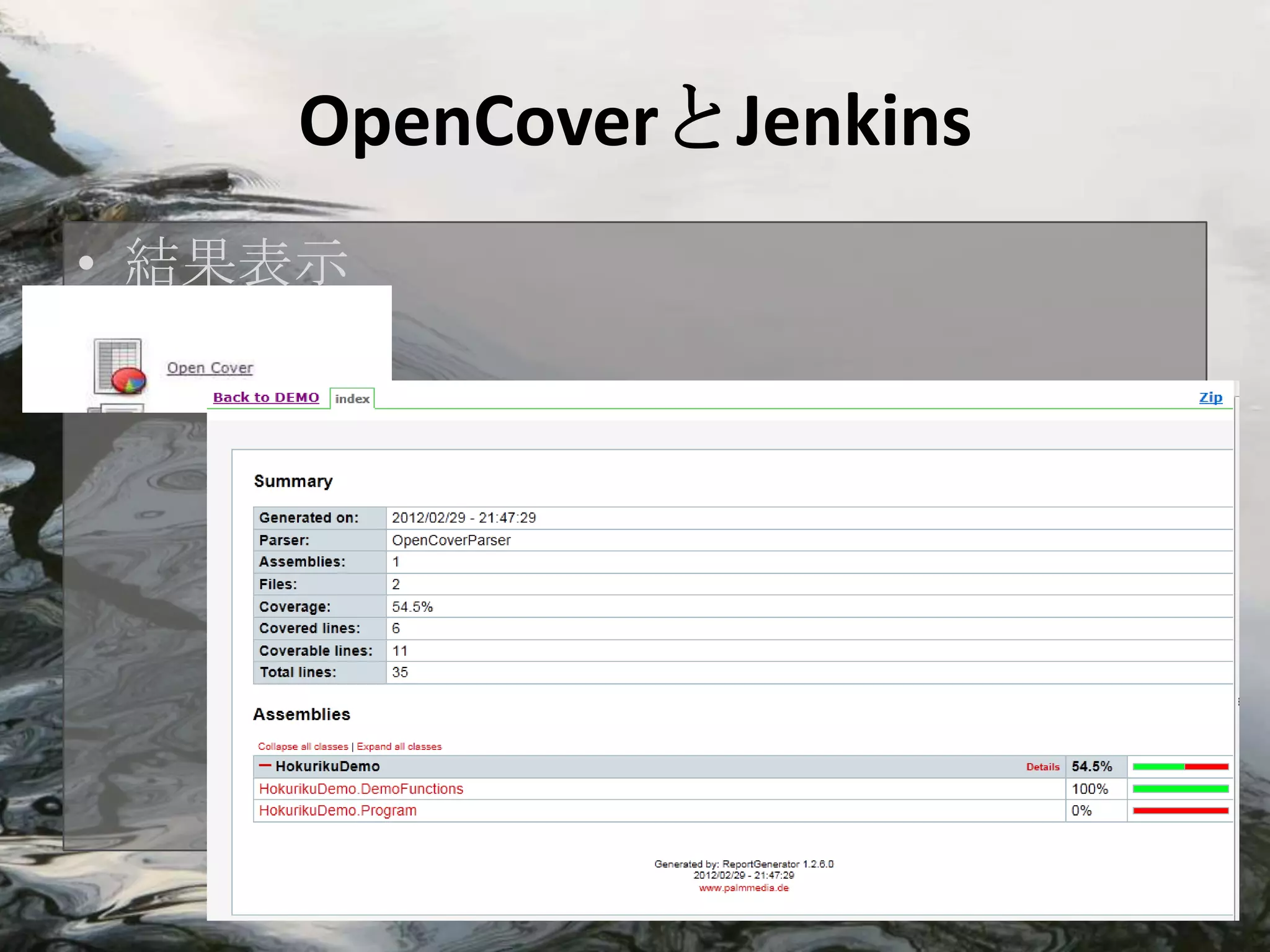Open the Open Cover report icon
1270x952 pixels.
coord(120,366)
